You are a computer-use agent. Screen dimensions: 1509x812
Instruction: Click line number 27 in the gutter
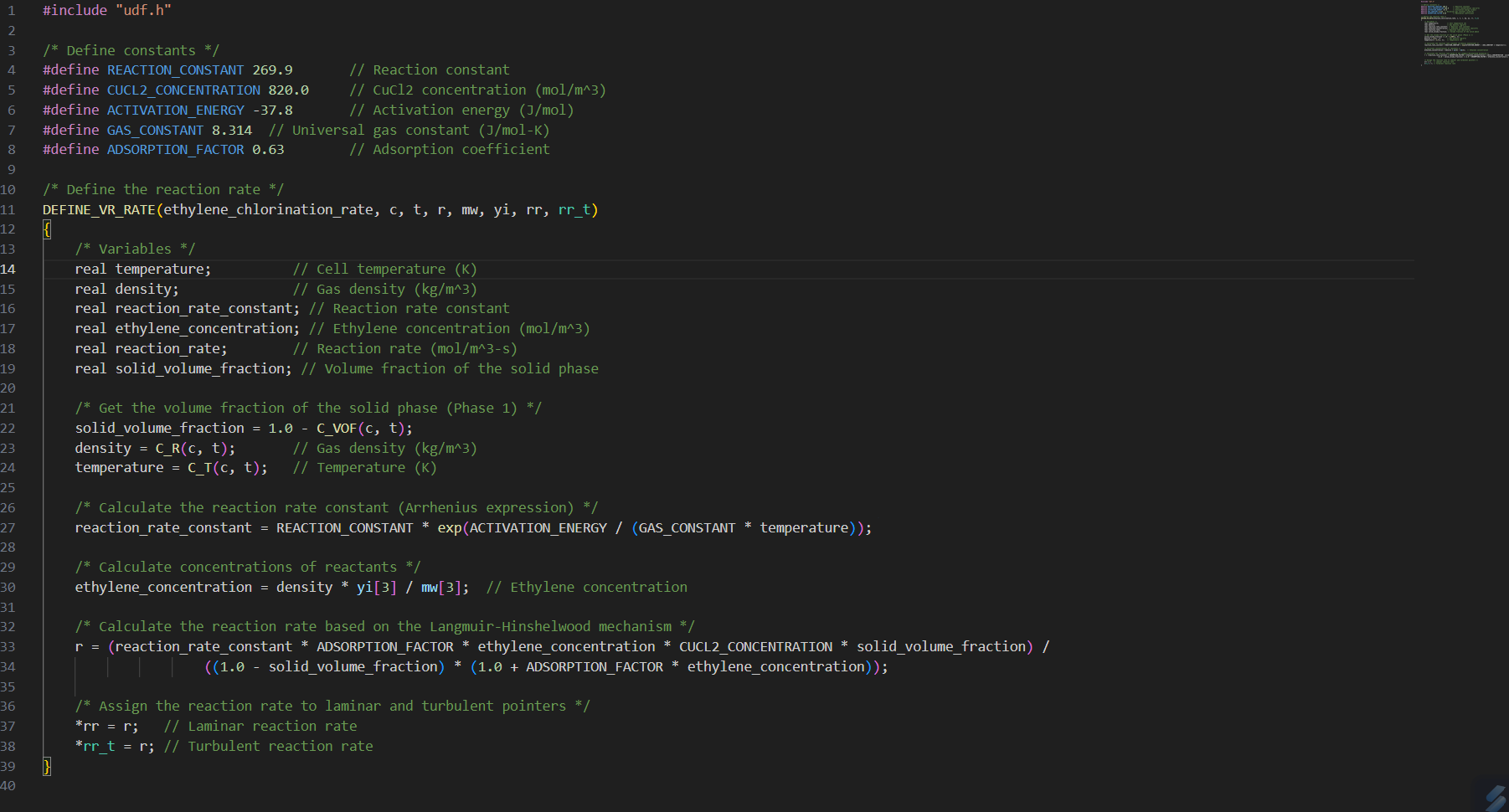coord(8,527)
